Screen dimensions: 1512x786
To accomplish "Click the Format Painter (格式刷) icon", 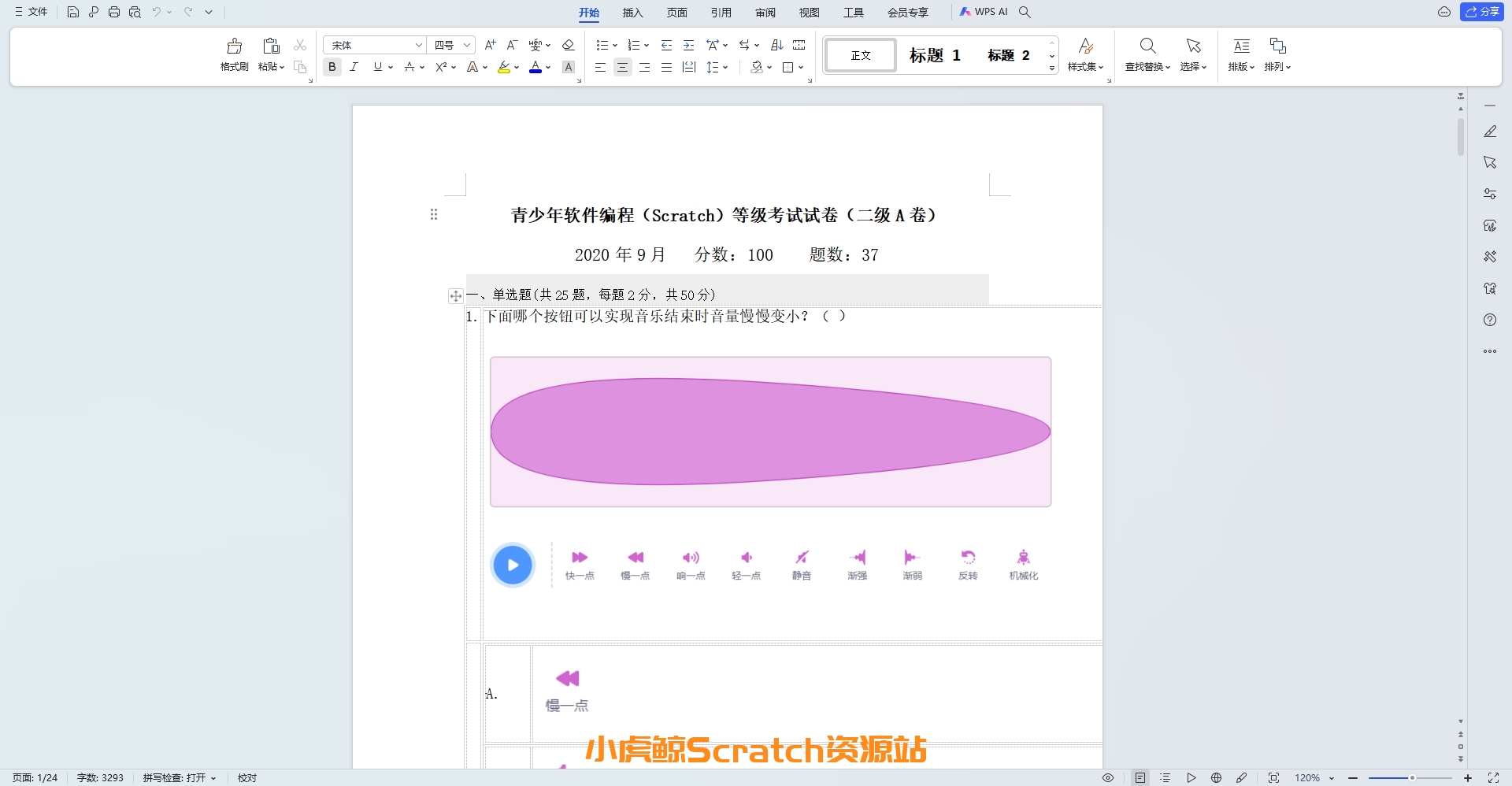I will [x=234, y=46].
